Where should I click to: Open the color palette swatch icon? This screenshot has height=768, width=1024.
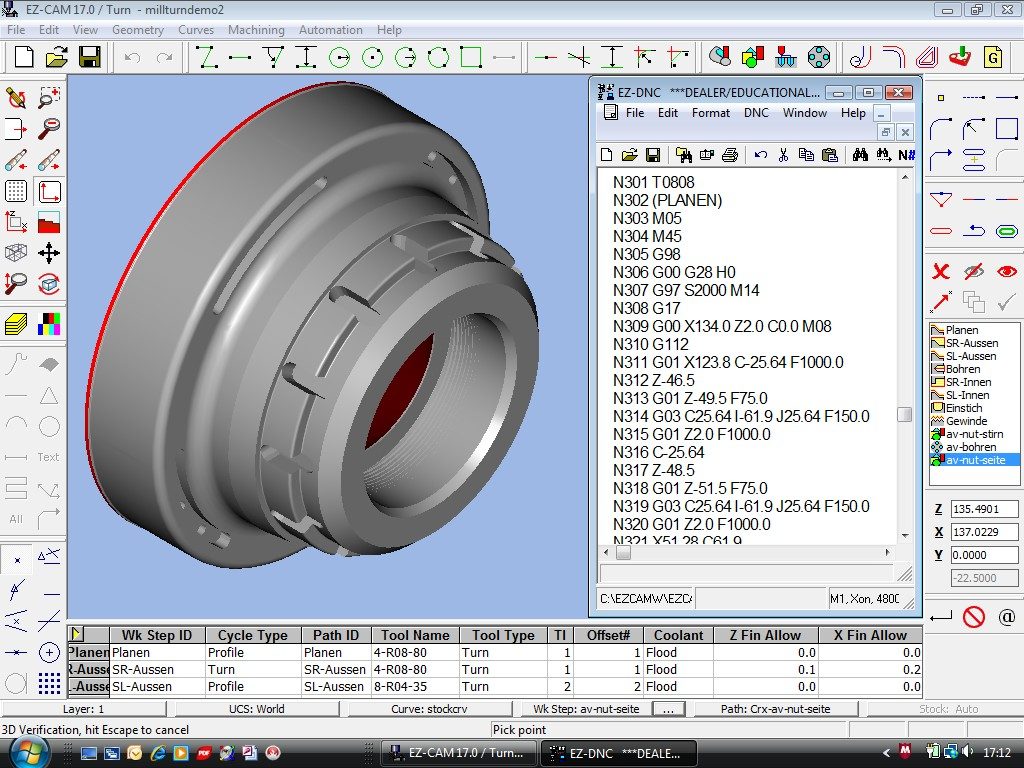point(48,323)
